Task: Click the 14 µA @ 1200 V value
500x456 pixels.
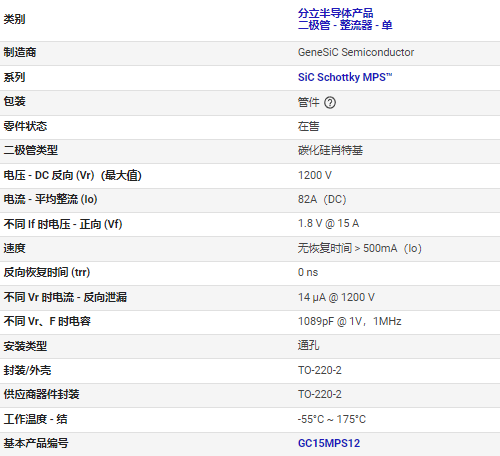Action: [336, 297]
